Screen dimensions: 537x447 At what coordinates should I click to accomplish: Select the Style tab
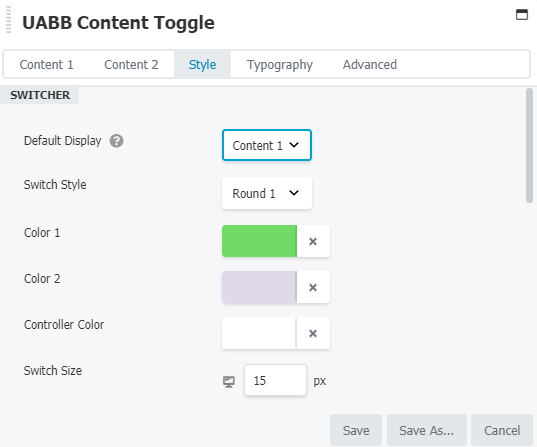(x=202, y=64)
